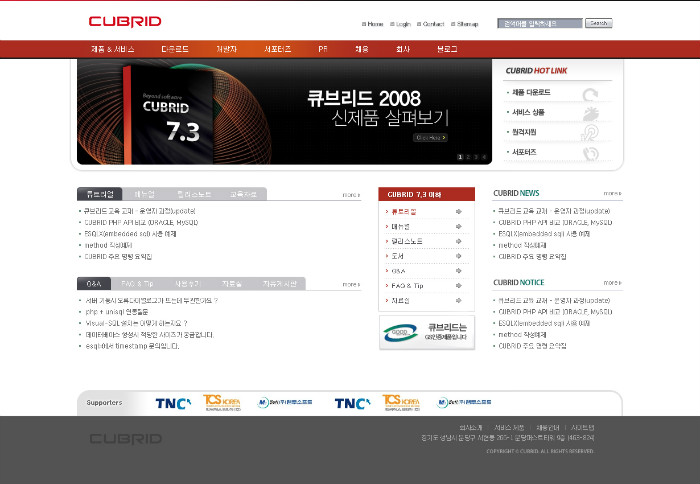Open the Sitemap link in the header
The image size is (700, 484).
tap(467, 24)
